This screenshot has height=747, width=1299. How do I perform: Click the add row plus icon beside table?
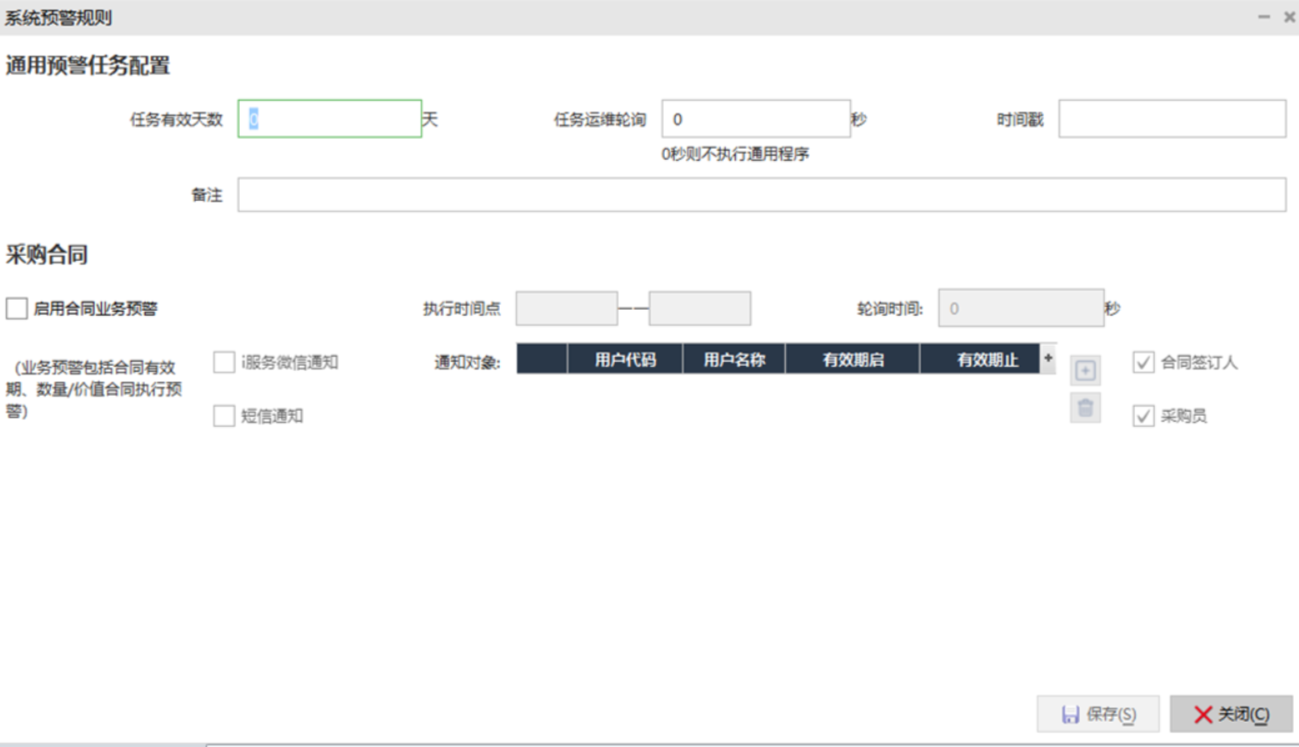[x=1085, y=371]
